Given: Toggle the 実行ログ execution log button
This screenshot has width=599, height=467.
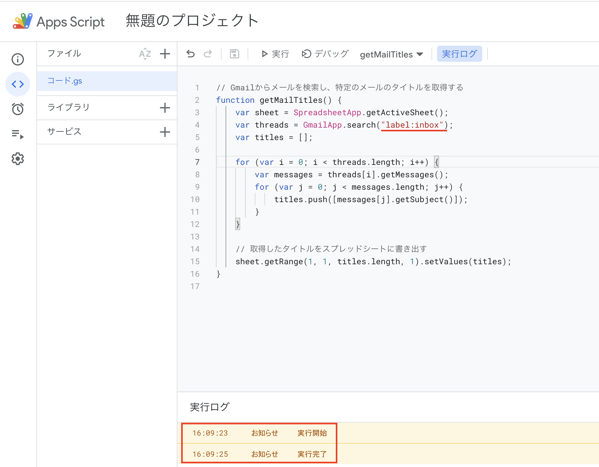Looking at the screenshot, I should click(459, 54).
